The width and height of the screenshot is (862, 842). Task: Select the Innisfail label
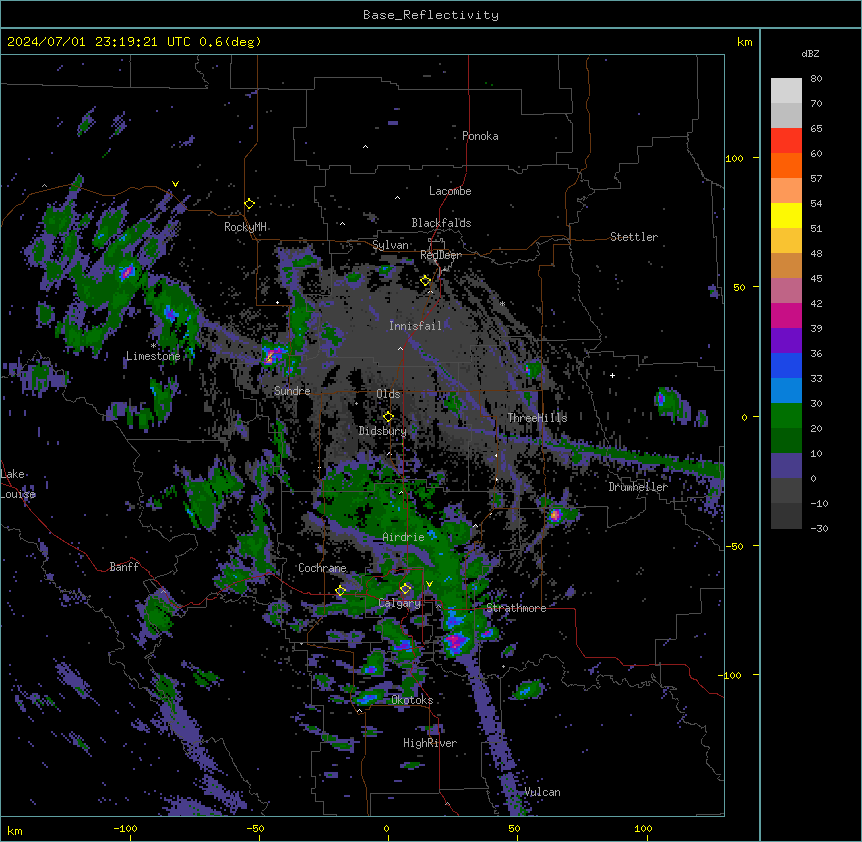[415, 326]
